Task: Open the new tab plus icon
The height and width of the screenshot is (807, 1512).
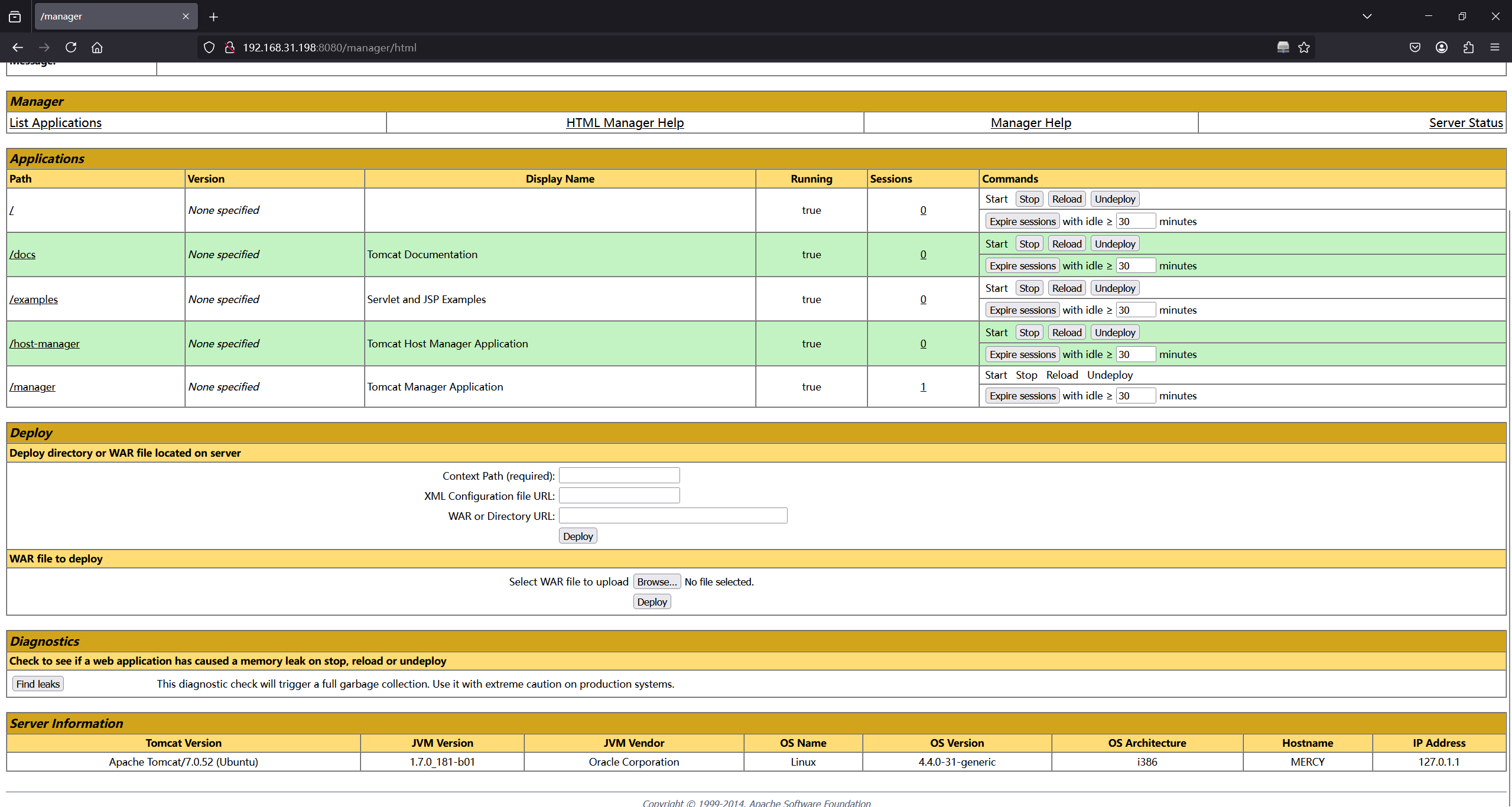Action: point(214,17)
